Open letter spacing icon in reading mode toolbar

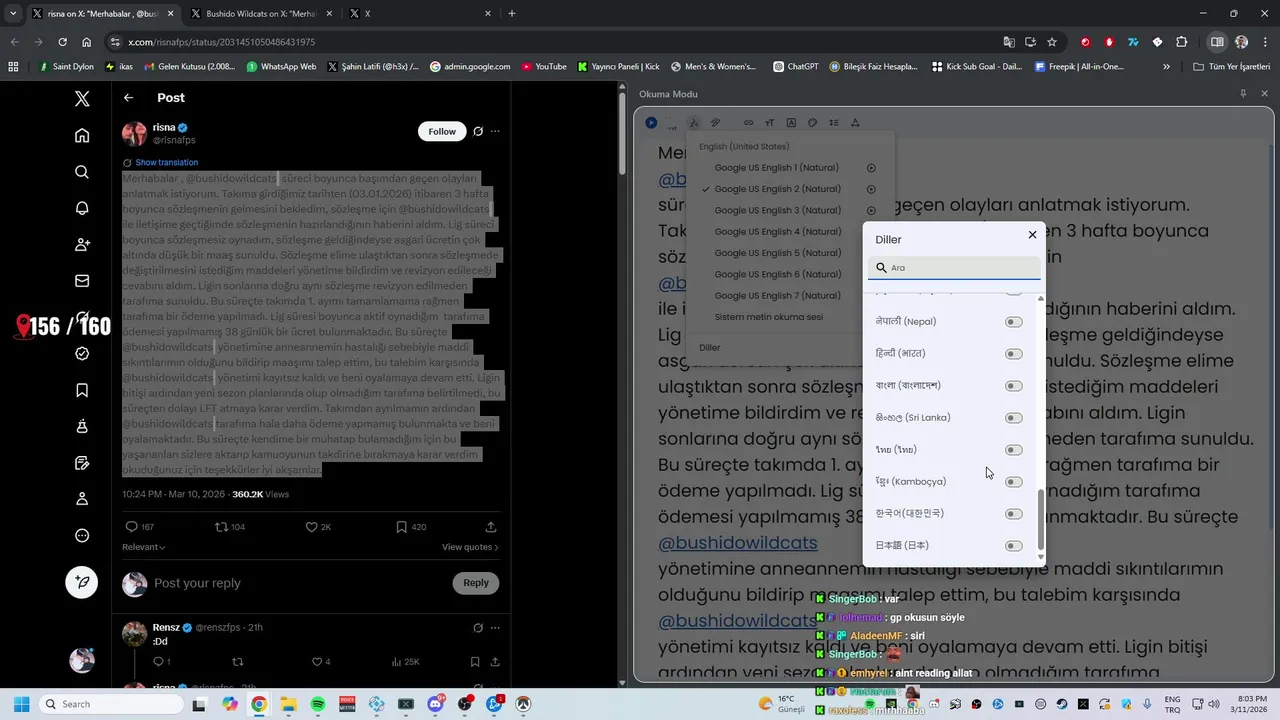point(855,122)
